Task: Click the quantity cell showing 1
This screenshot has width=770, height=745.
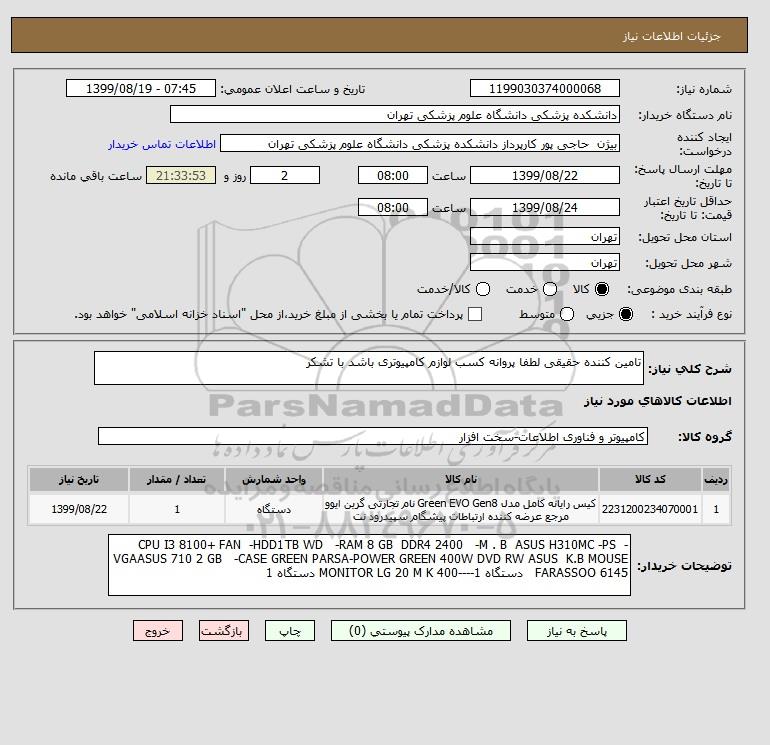Action: tap(177, 509)
